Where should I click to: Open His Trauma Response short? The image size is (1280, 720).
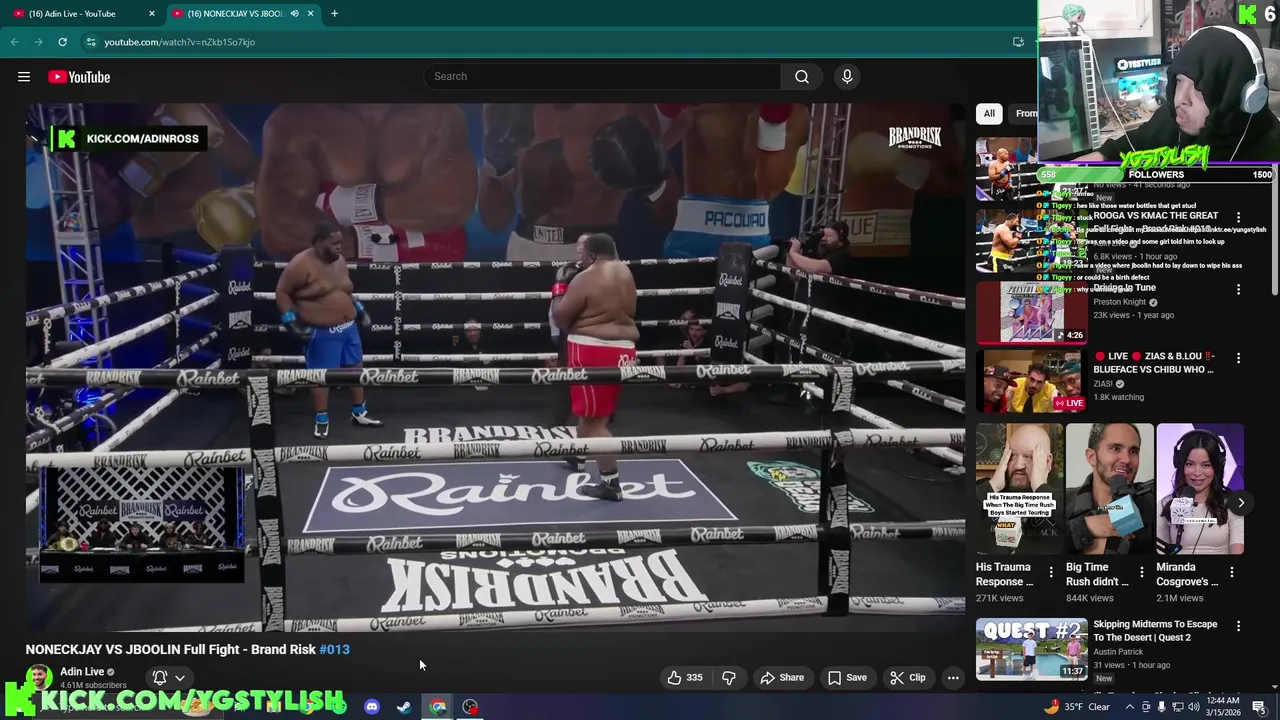pyautogui.click(x=1019, y=489)
